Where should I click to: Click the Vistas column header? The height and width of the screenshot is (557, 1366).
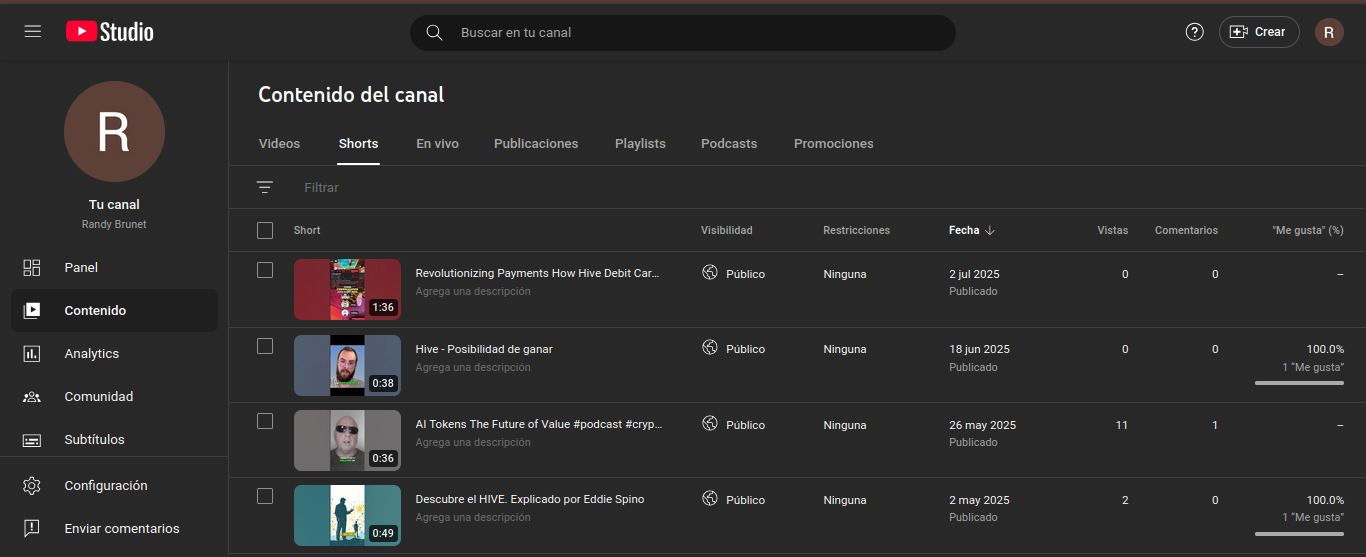[1112, 230]
